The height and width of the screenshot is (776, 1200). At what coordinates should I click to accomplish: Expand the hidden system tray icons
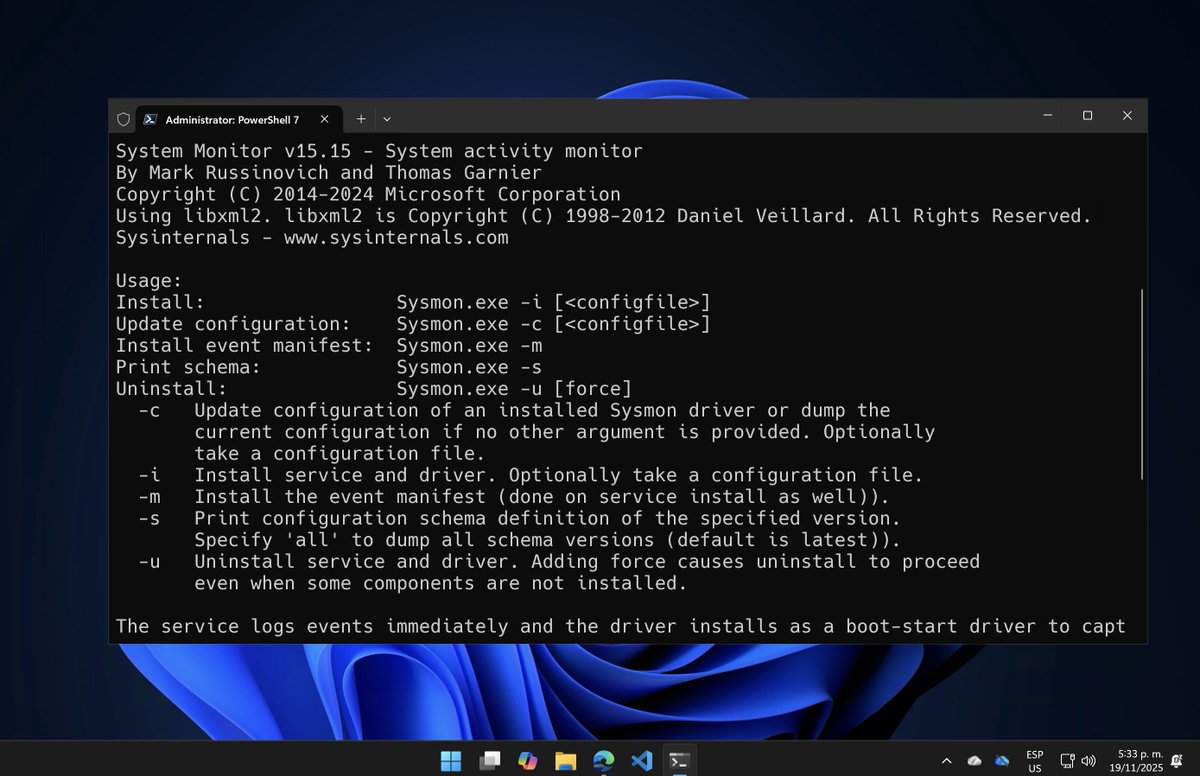946,761
